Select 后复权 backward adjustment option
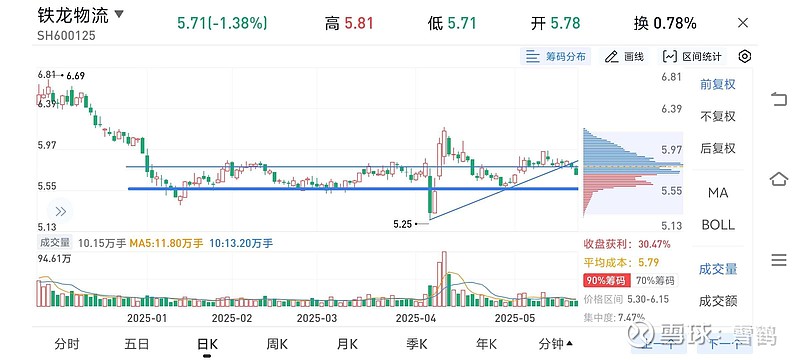This screenshot has height=360, width=800. [718, 148]
